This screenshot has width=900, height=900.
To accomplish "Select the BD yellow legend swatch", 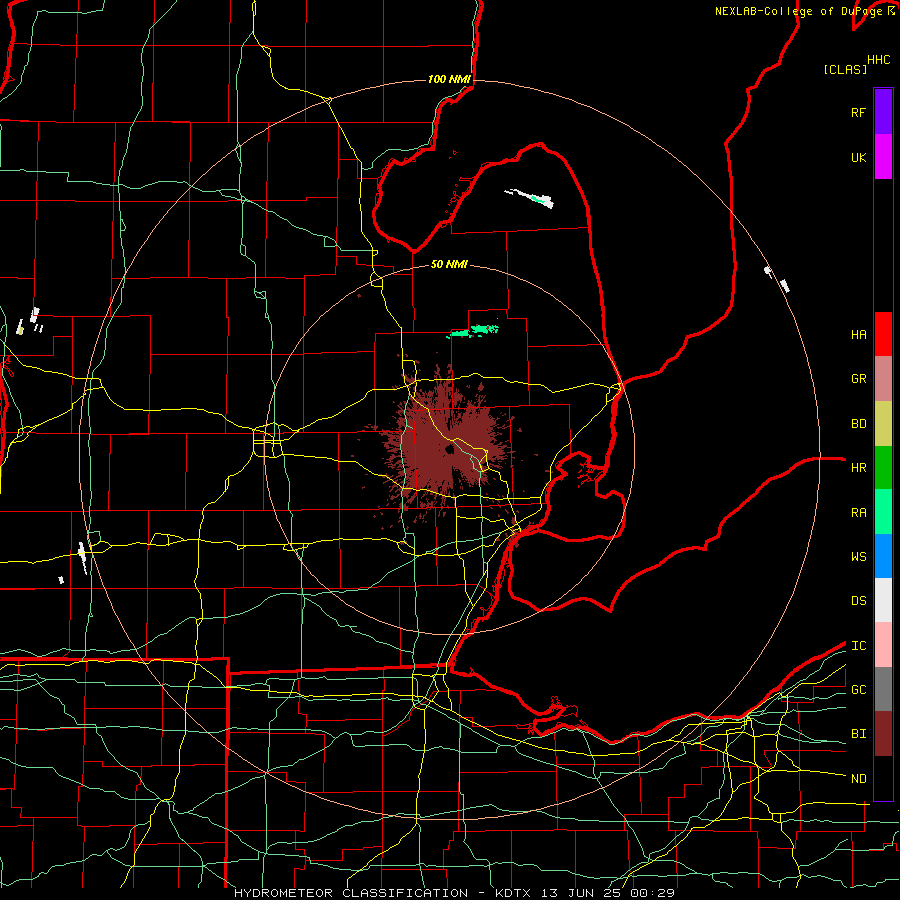I will point(883,424).
